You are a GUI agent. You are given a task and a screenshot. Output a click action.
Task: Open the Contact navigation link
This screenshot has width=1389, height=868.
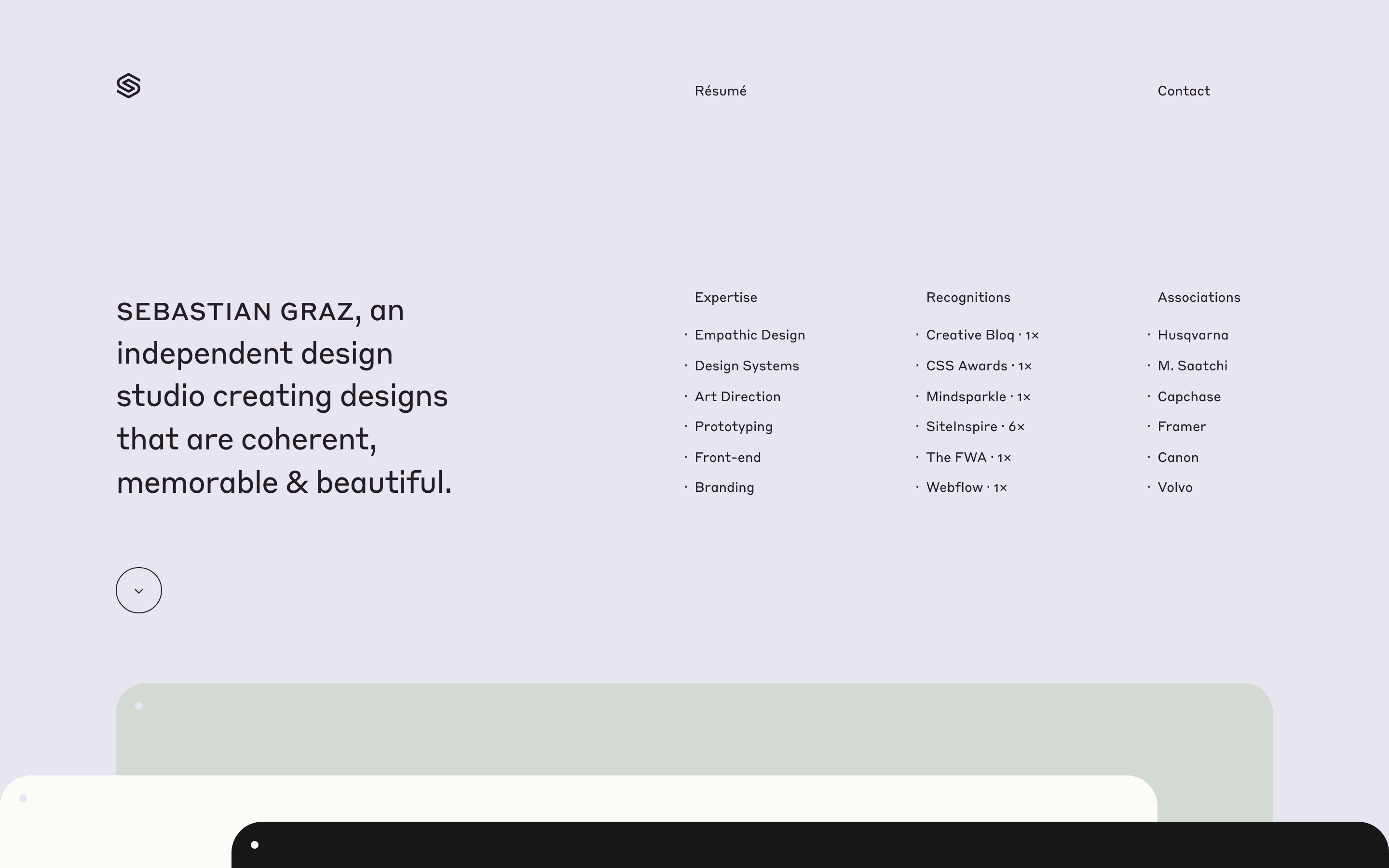click(1184, 91)
